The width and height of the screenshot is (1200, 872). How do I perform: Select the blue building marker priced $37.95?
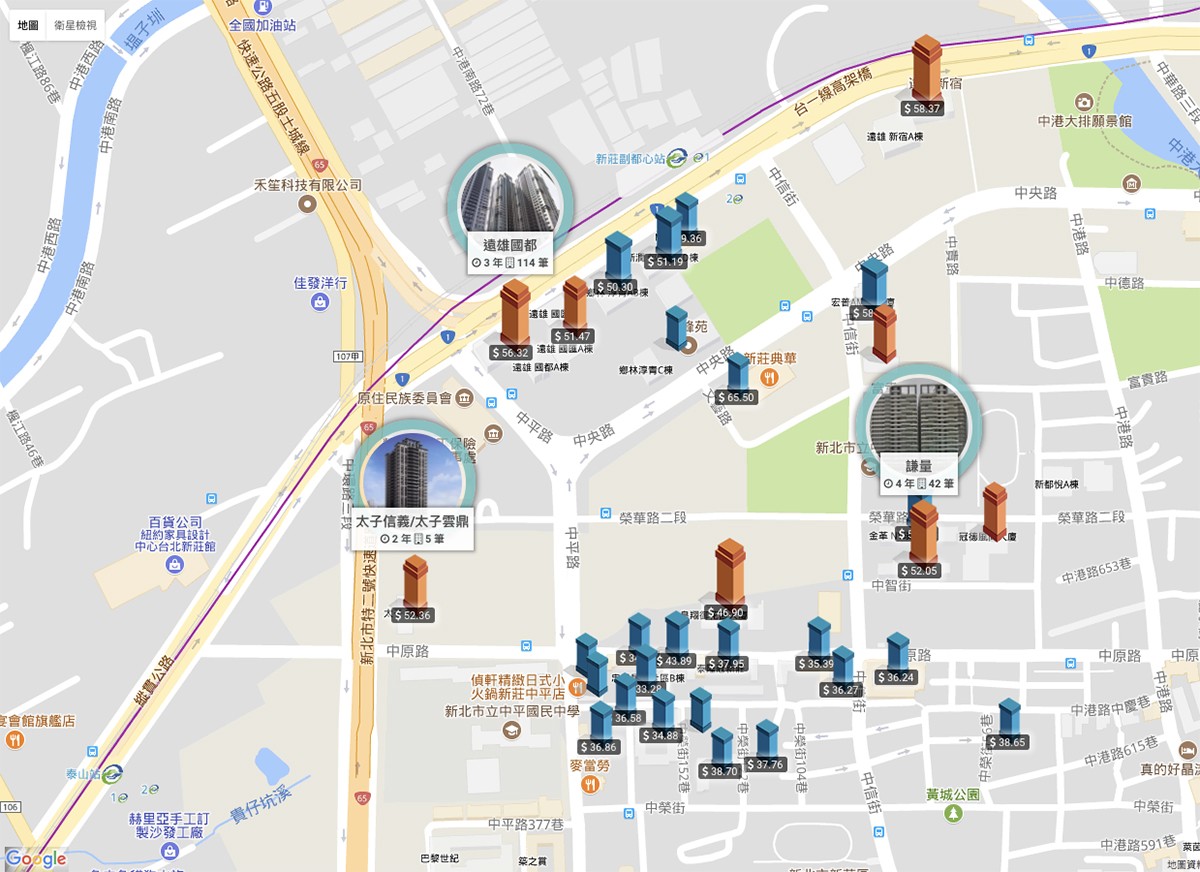click(x=728, y=645)
